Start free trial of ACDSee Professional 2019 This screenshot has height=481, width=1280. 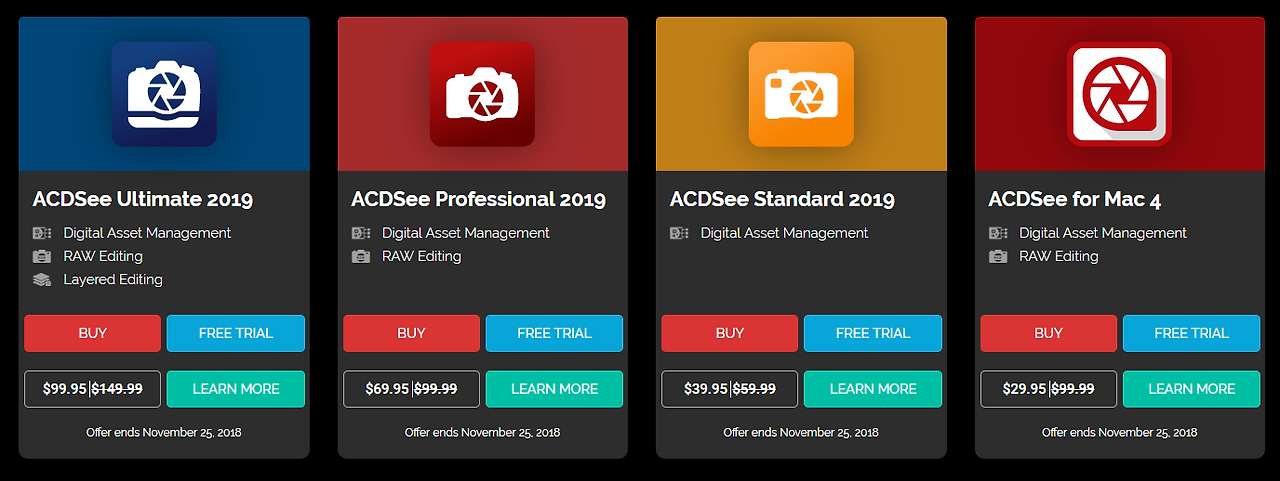tap(554, 333)
